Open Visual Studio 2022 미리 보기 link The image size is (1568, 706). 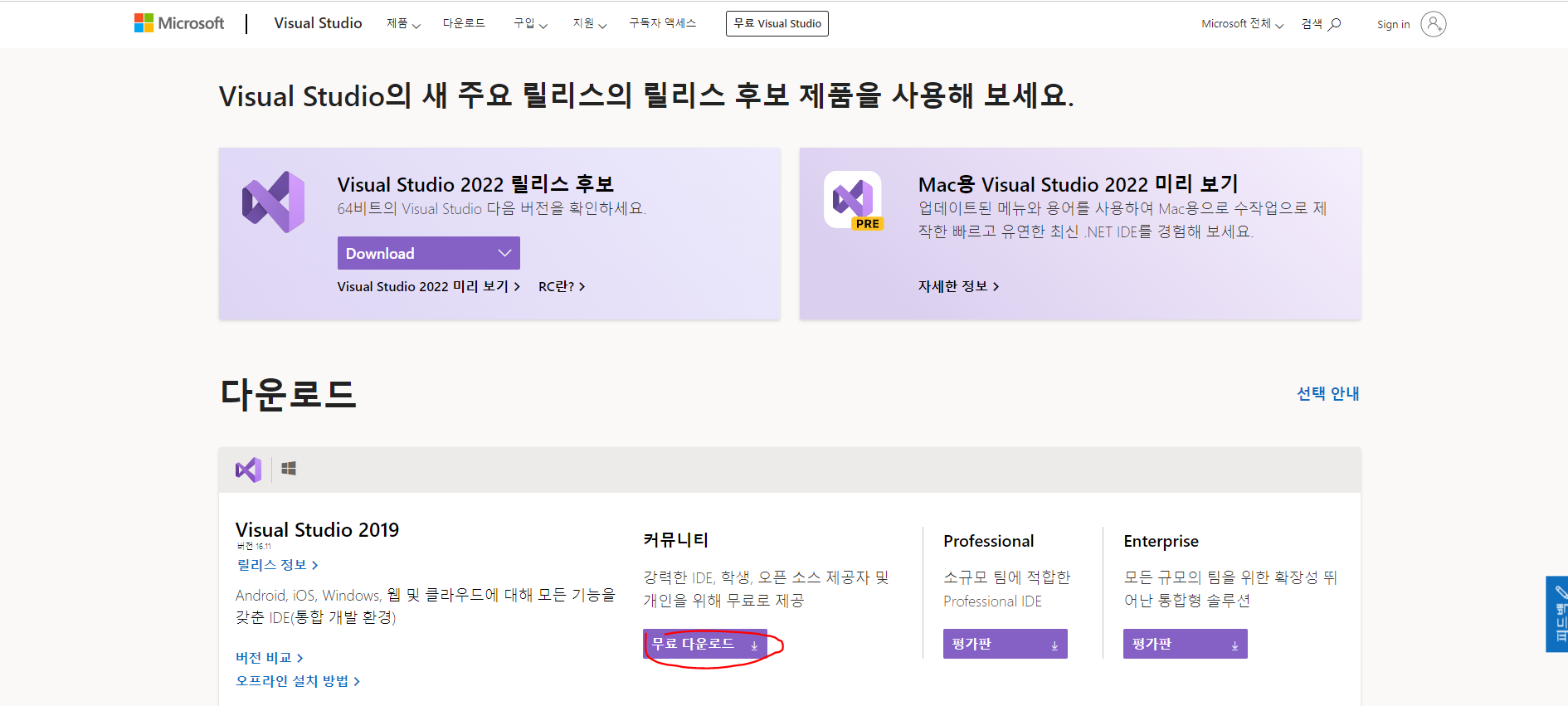(x=428, y=286)
